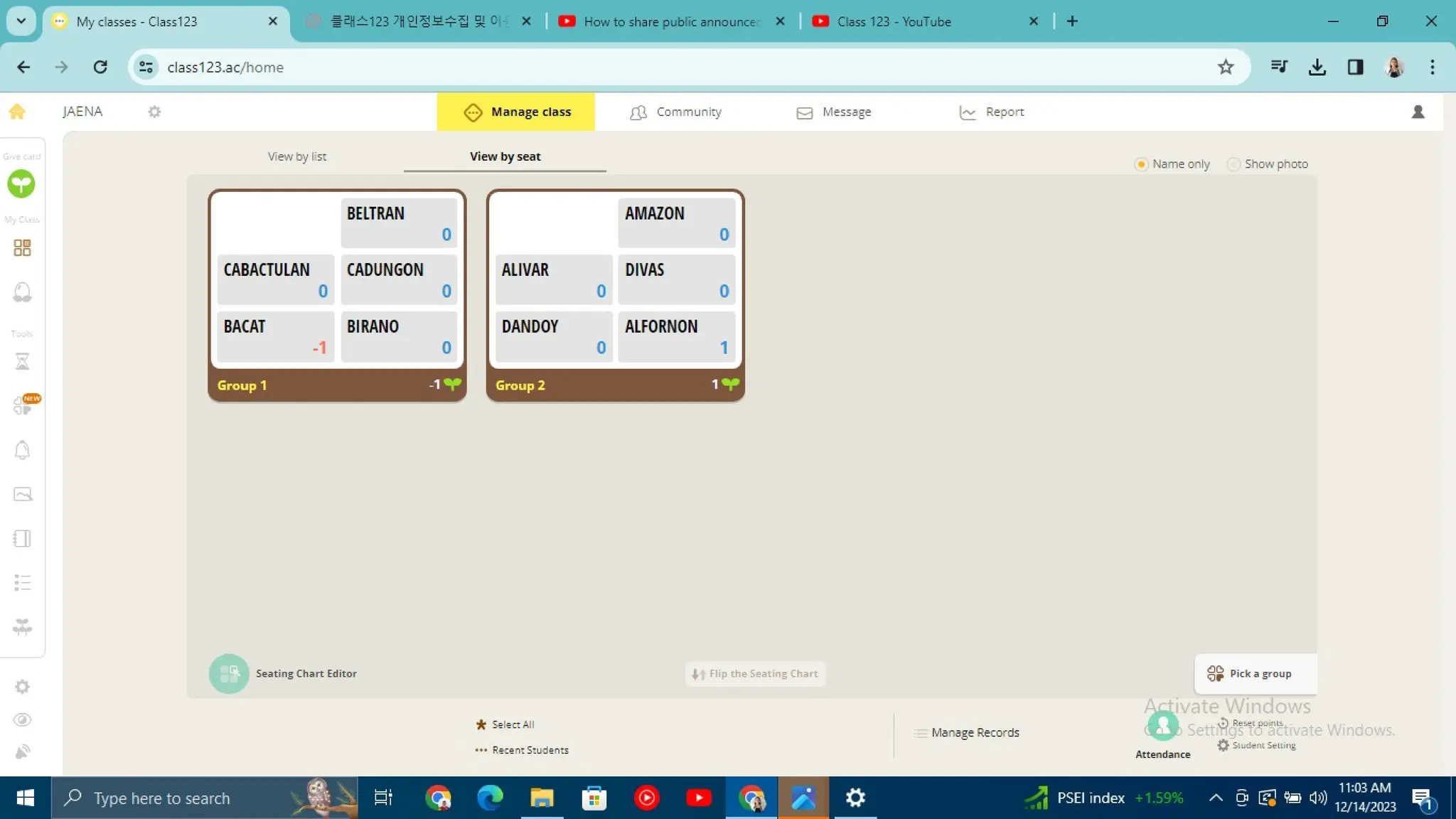Click the My Class grid icon
This screenshot has width=1456, height=819.
click(x=22, y=247)
